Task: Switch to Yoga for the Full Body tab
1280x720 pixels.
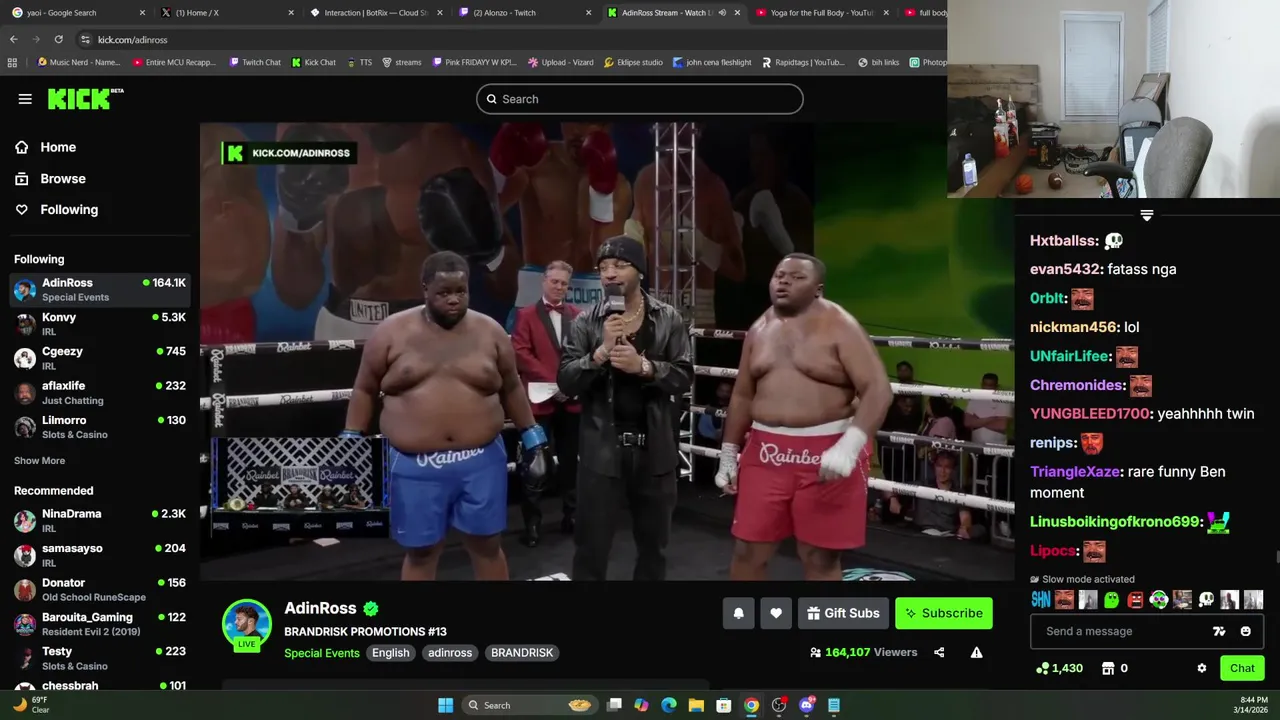Action: coord(822,13)
